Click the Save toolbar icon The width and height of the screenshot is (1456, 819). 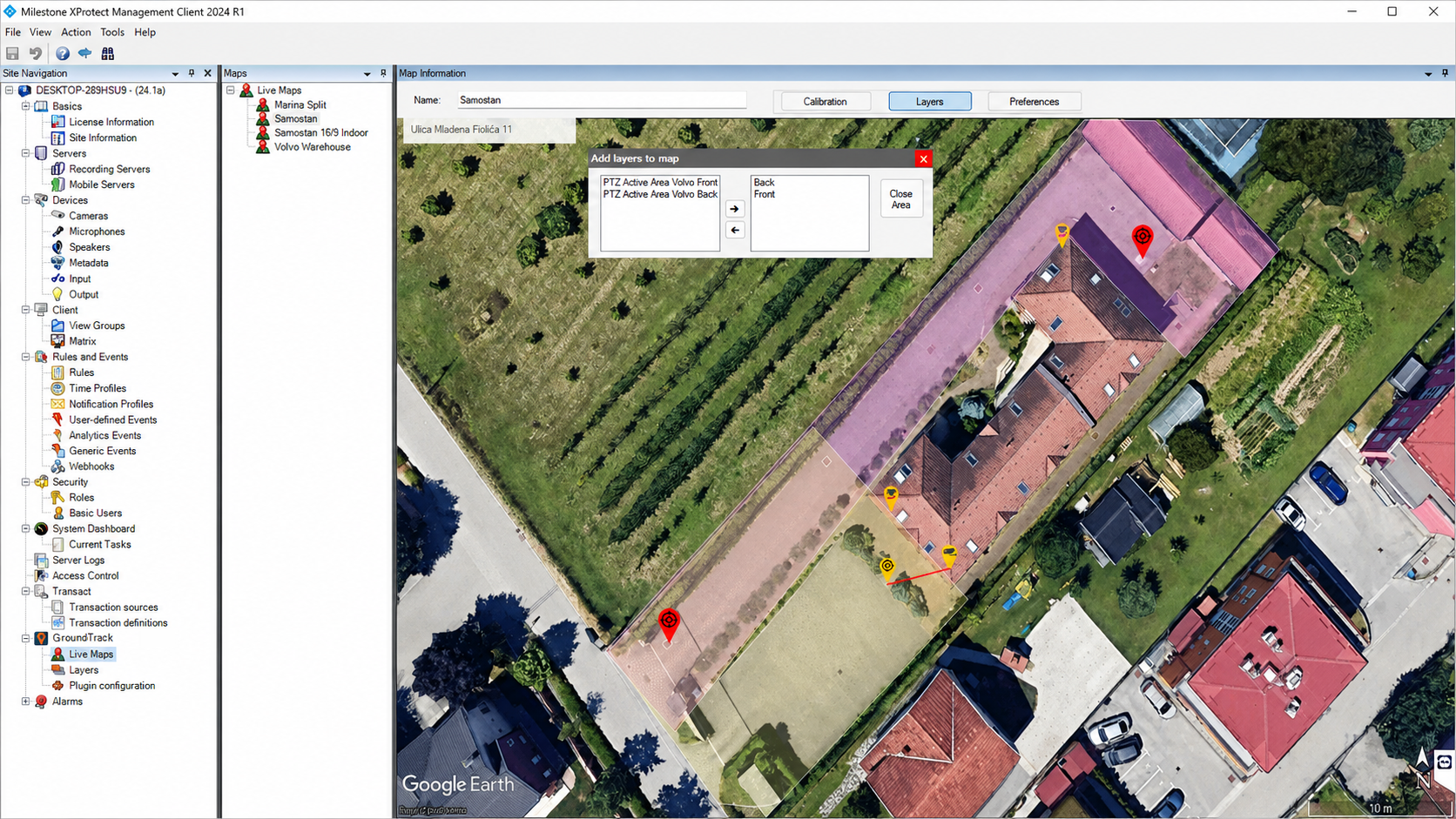[12, 54]
